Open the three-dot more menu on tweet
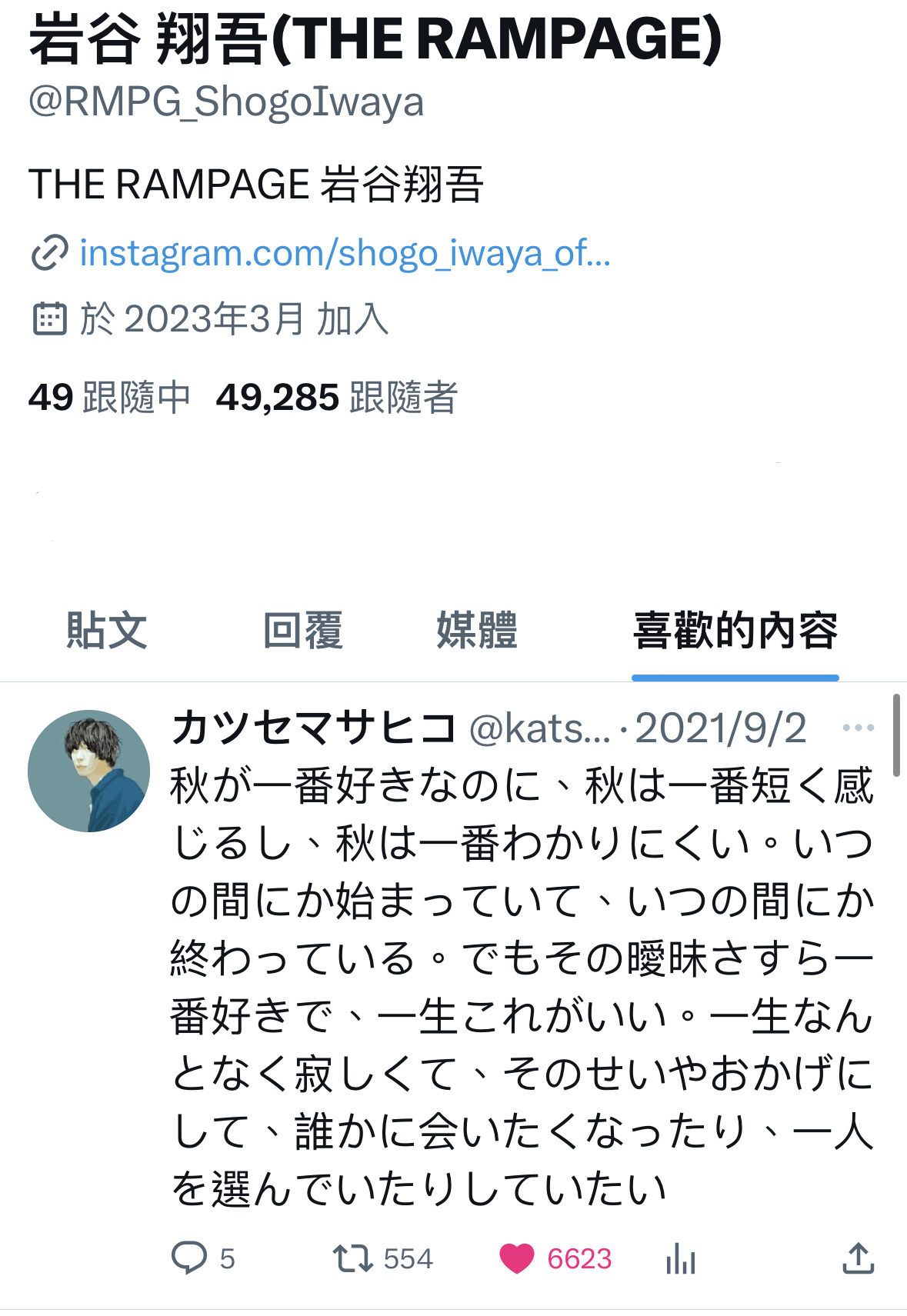Viewport: 907px width, 1316px height. click(859, 728)
